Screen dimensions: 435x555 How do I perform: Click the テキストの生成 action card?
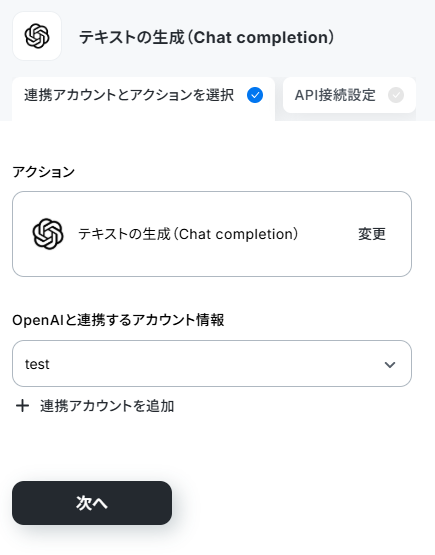click(x=212, y=234)
